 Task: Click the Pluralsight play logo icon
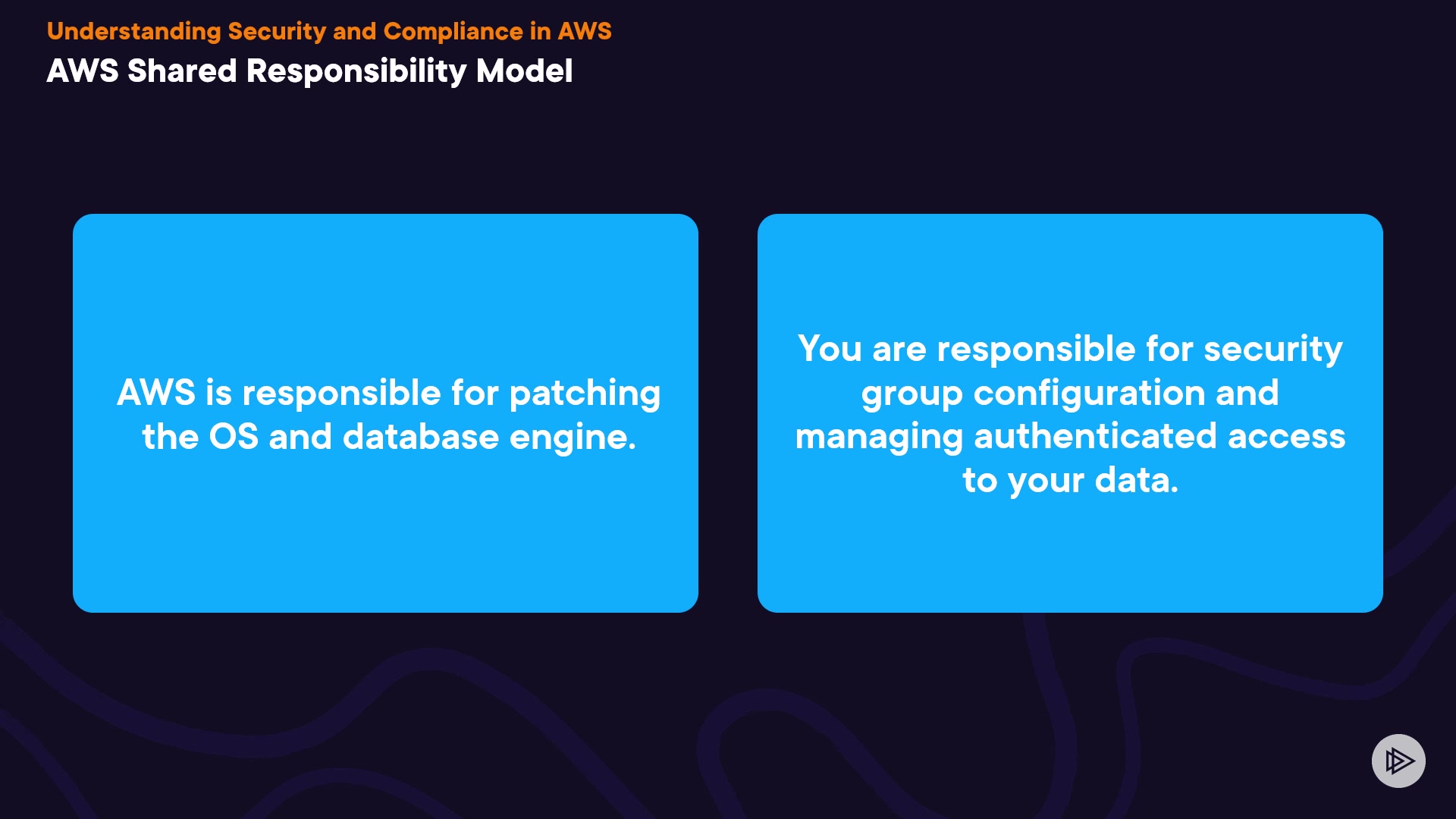1398,761
